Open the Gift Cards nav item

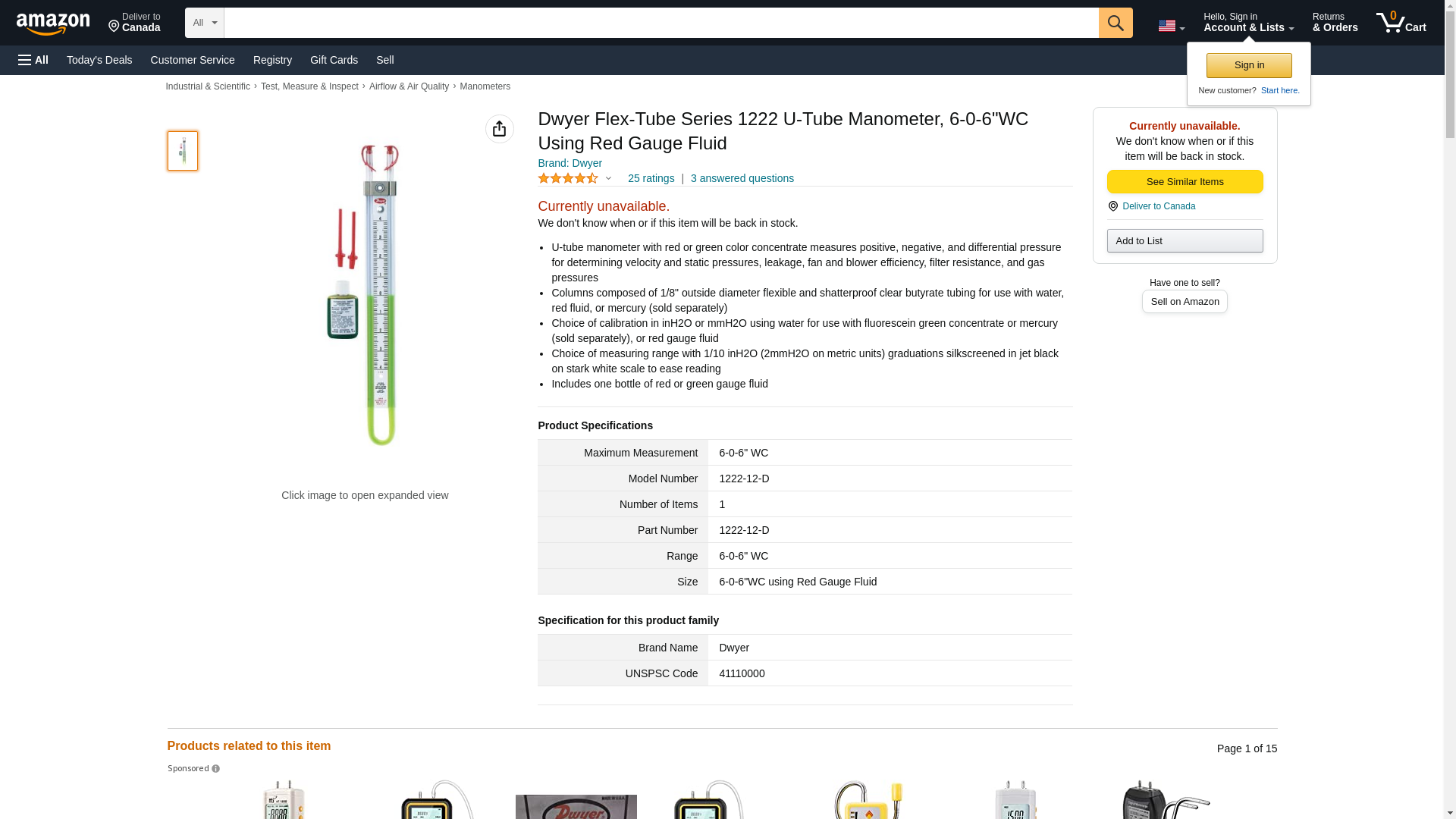coord(334,60)
